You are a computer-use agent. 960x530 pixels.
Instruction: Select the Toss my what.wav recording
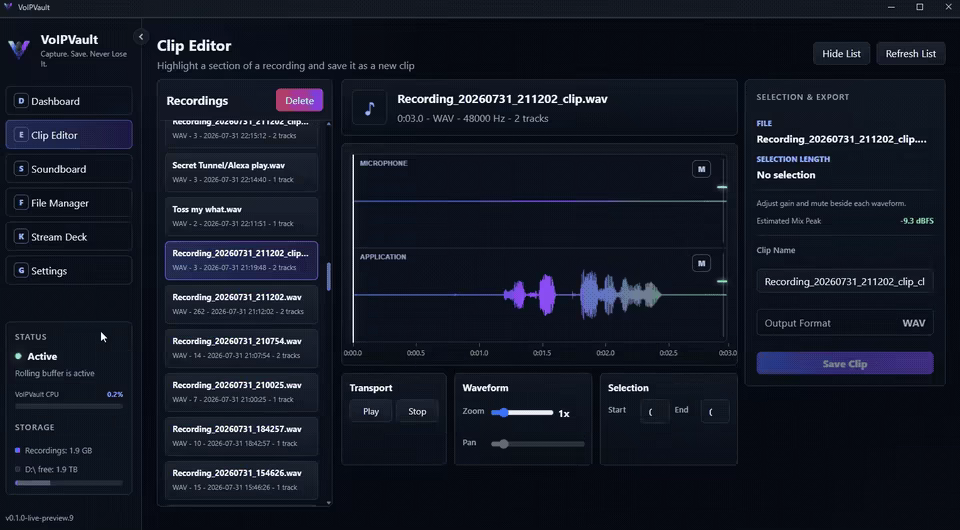(241, 216)
